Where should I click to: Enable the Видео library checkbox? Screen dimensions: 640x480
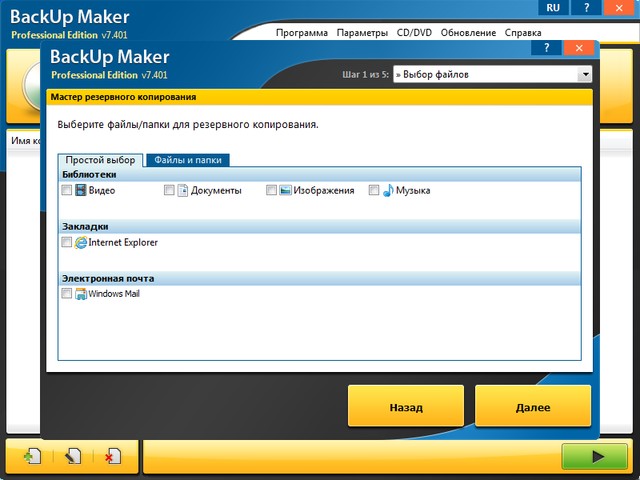coord(67,190)
